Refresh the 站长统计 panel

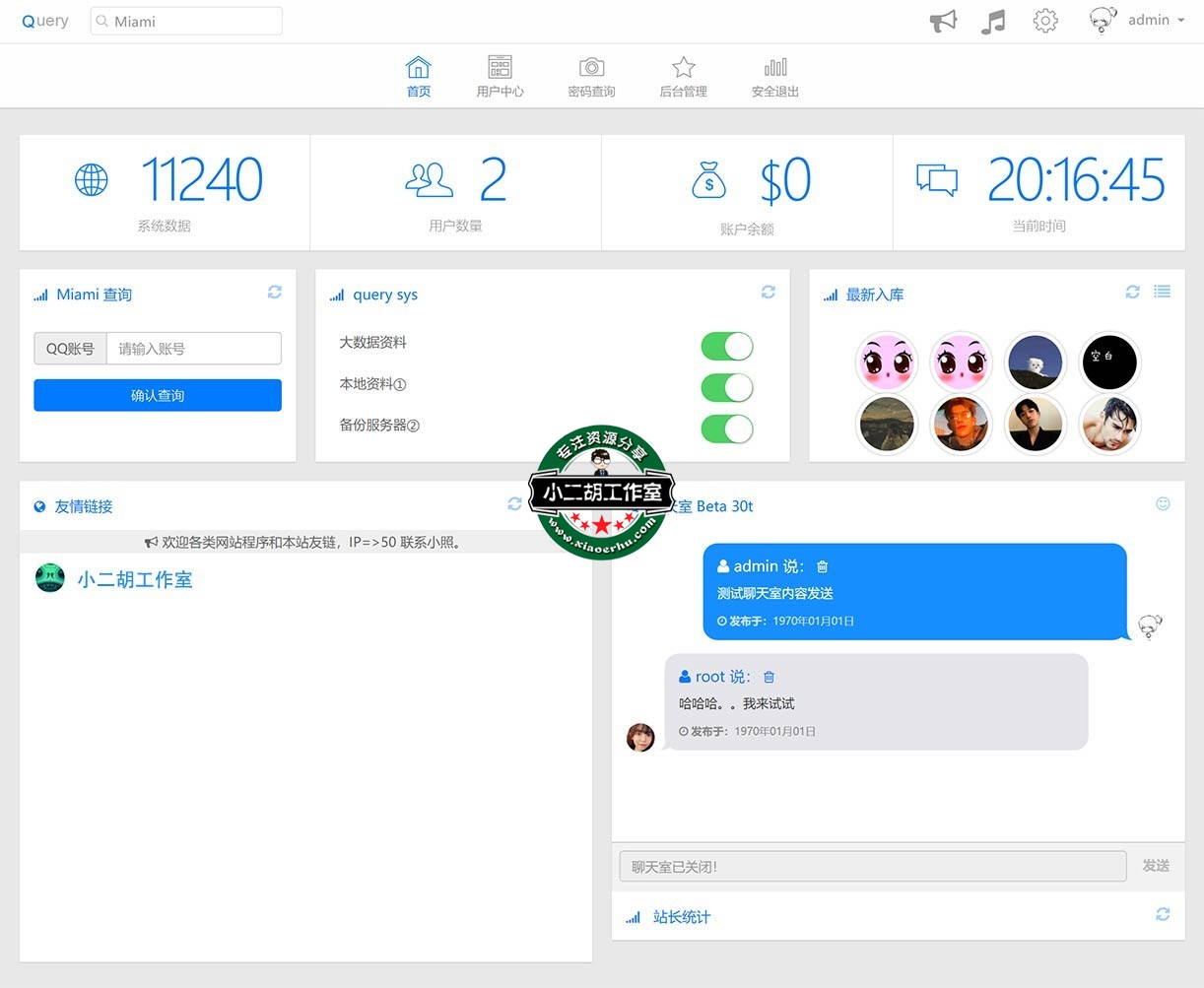coord(1163,915)
